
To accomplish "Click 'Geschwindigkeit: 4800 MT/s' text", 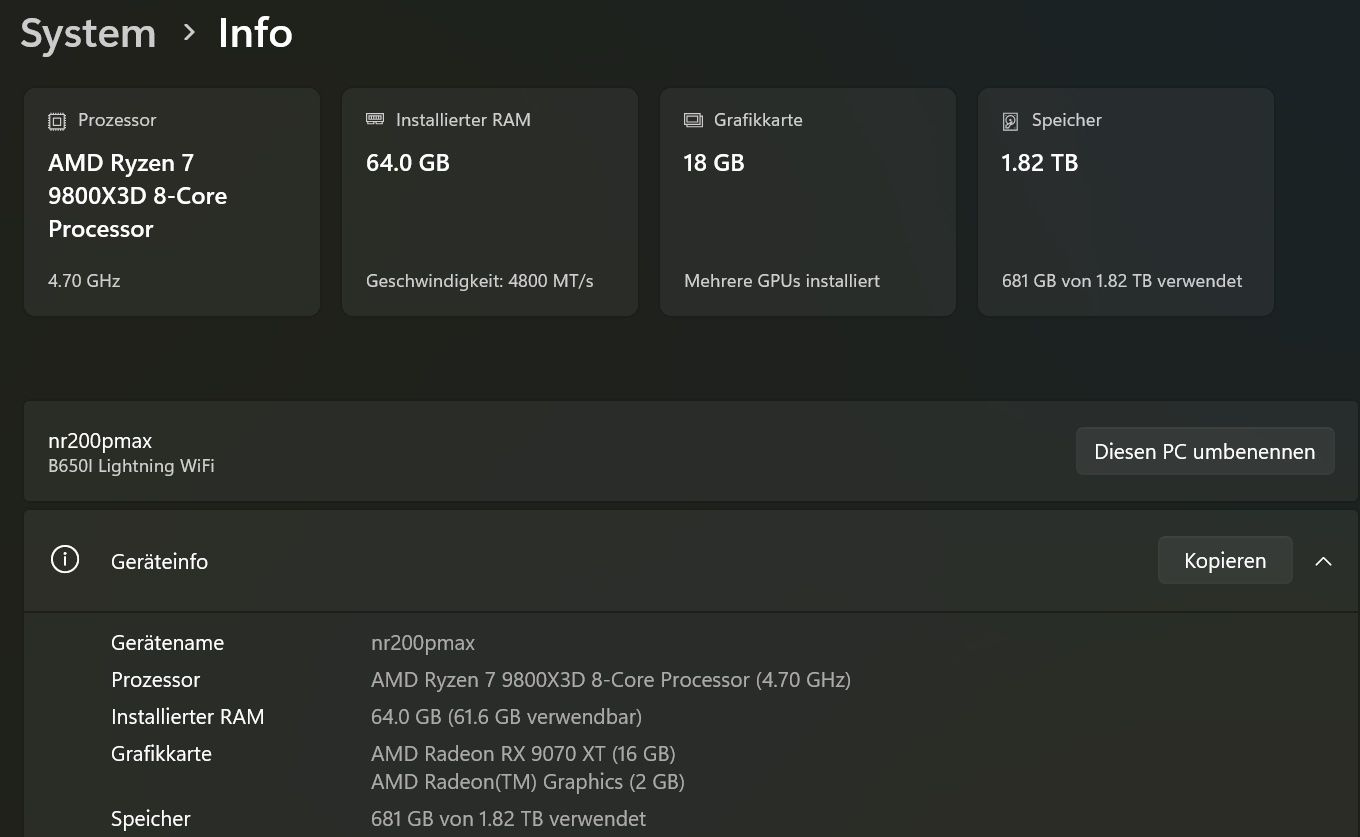I will [x=480, y=281].
